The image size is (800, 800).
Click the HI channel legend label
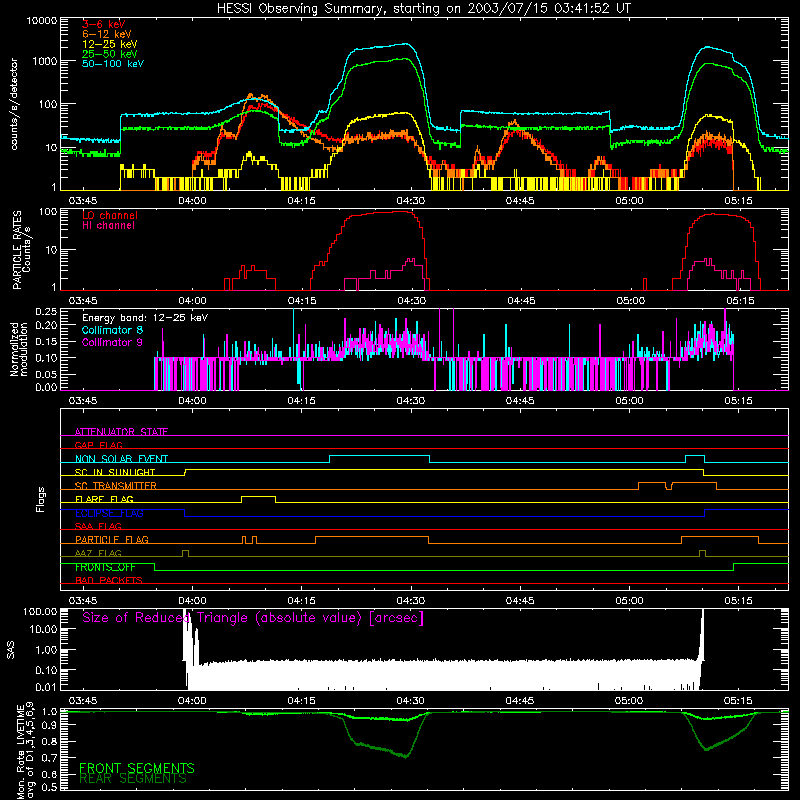[x=108, y=226]
